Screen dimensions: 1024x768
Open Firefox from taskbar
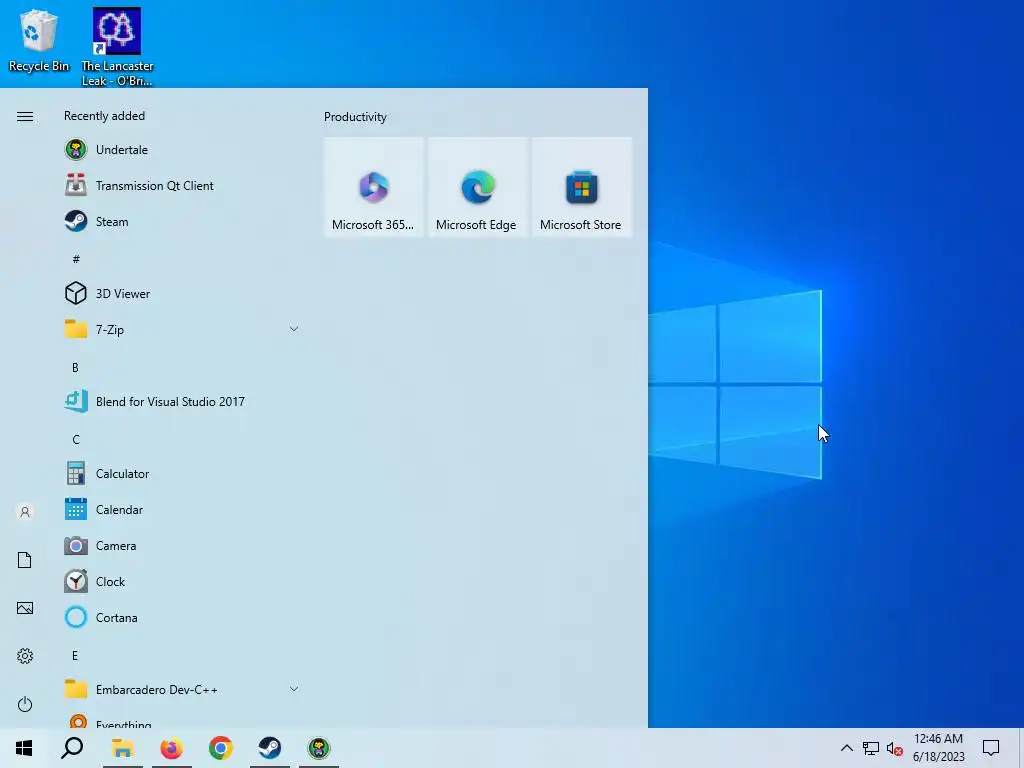pos(172,748)
